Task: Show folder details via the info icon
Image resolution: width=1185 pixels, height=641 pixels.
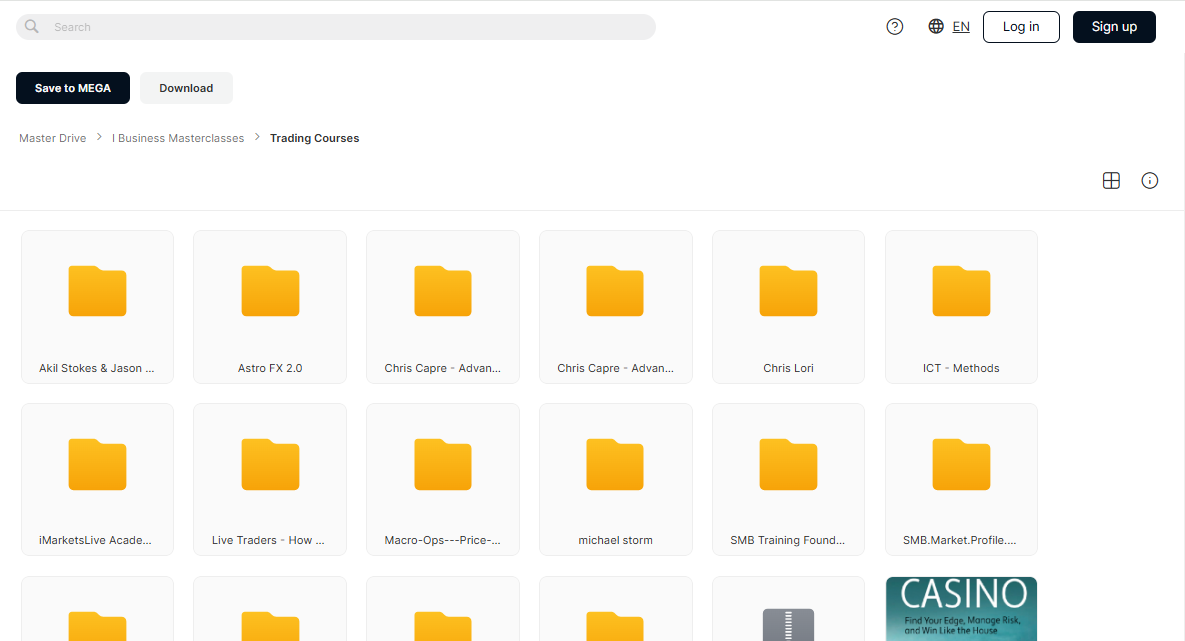Action: (1149, 181)
